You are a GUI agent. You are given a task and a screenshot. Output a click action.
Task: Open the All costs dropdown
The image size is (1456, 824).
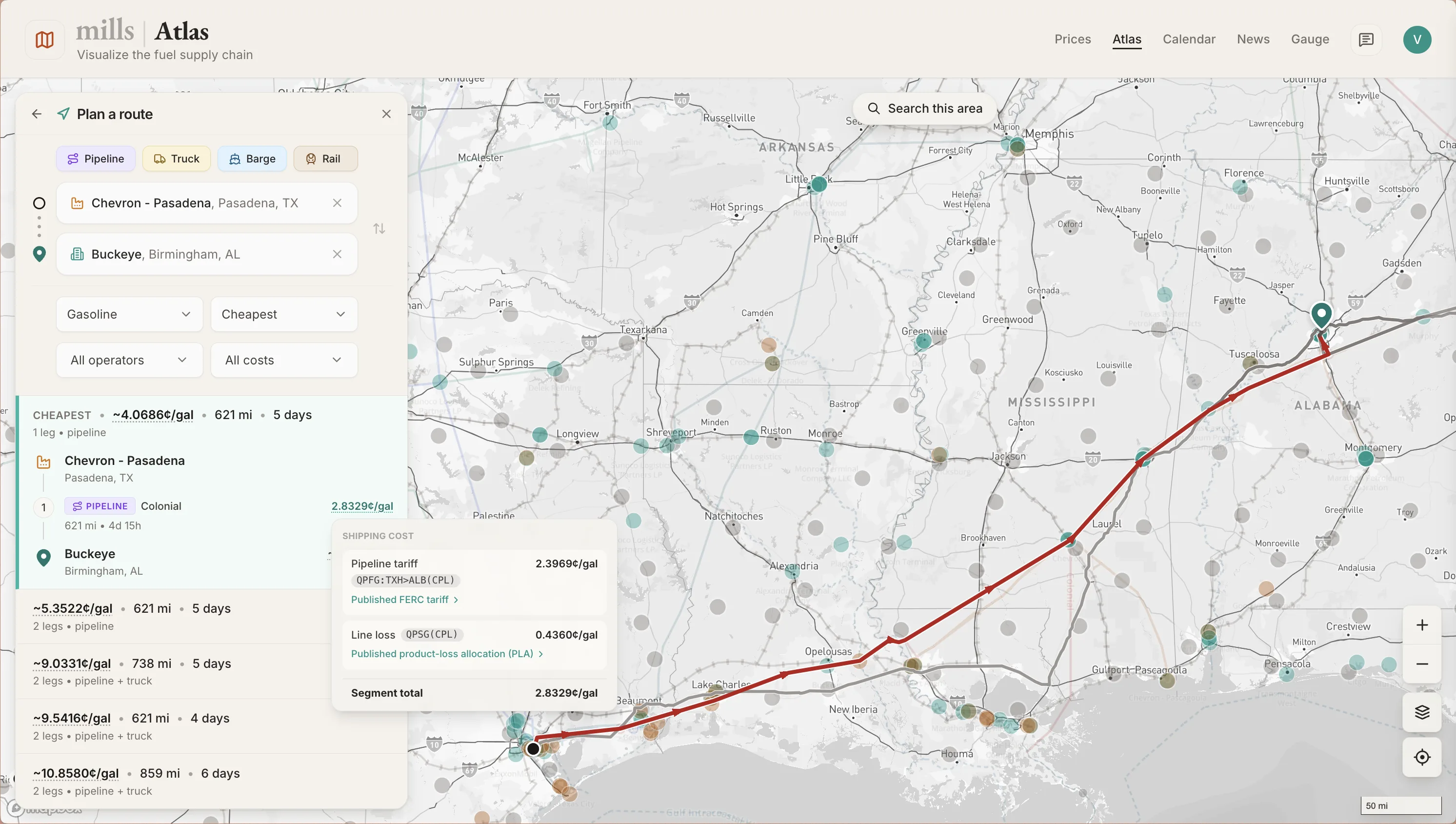(x=284, y=360)
